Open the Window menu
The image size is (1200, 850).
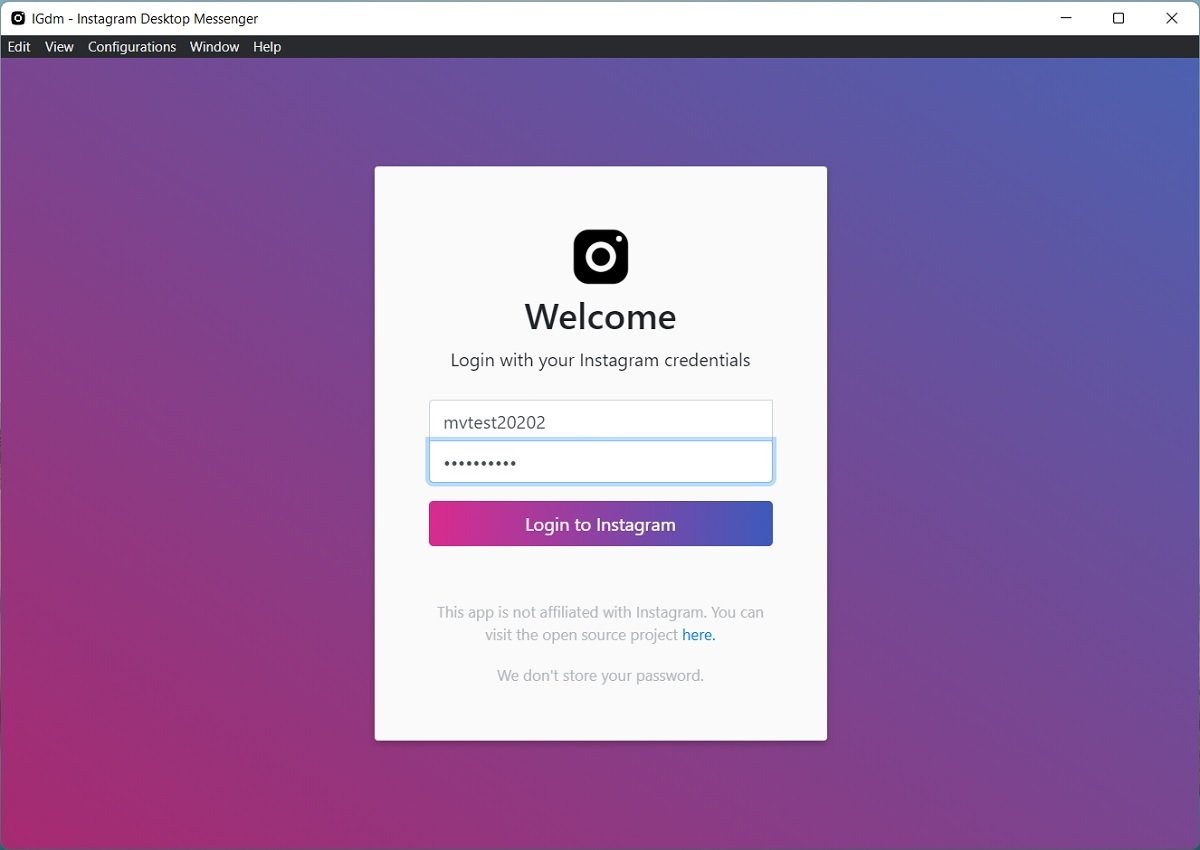coord(215,47)
